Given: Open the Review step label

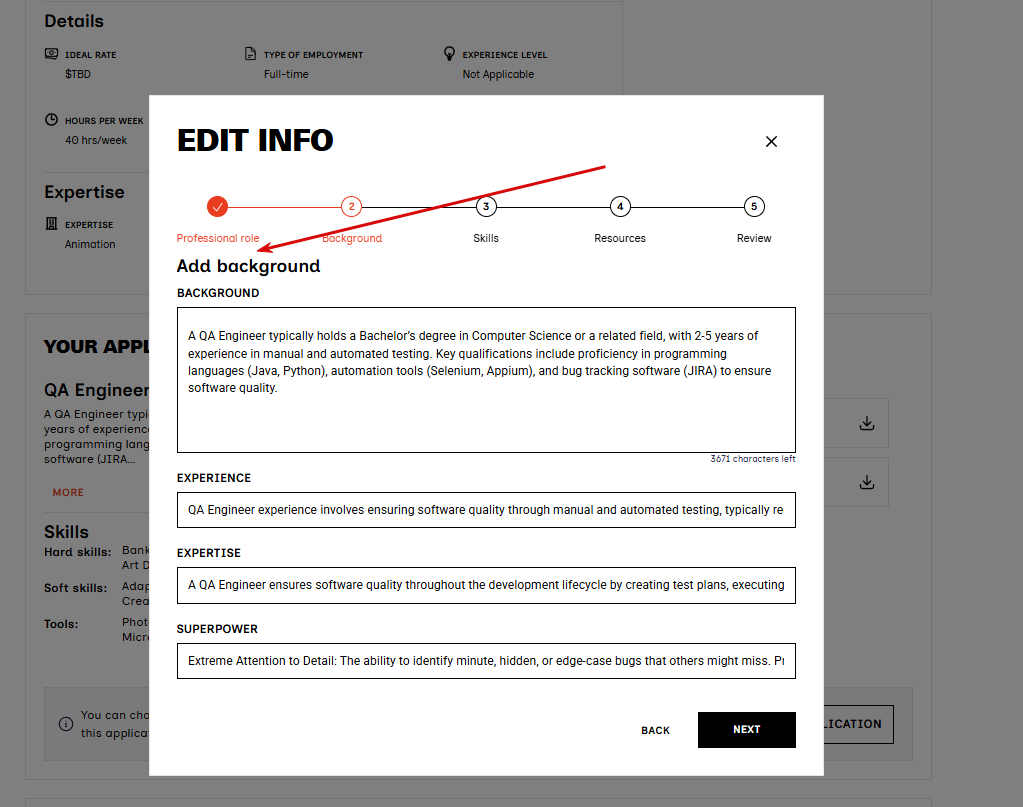Looking at the screenshot, I should pyautogui.click(x=754, y=238).
